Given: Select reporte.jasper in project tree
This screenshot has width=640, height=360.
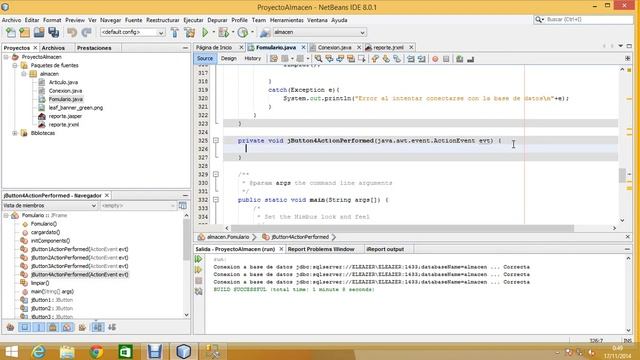Looking at the screenshot, I should pyautogui.click(x=65, y=116).
